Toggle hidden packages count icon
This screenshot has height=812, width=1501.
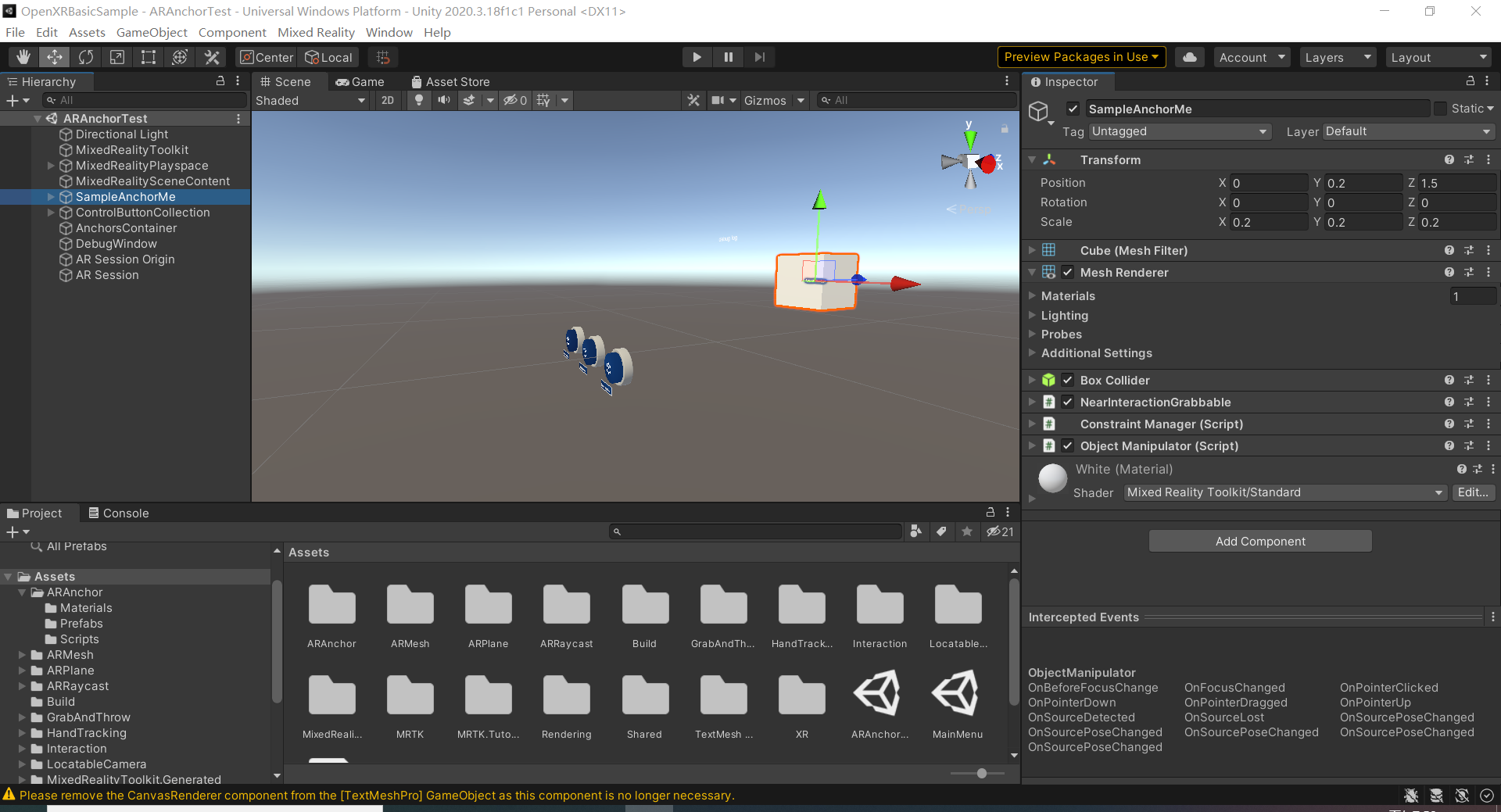(1000, 531)
